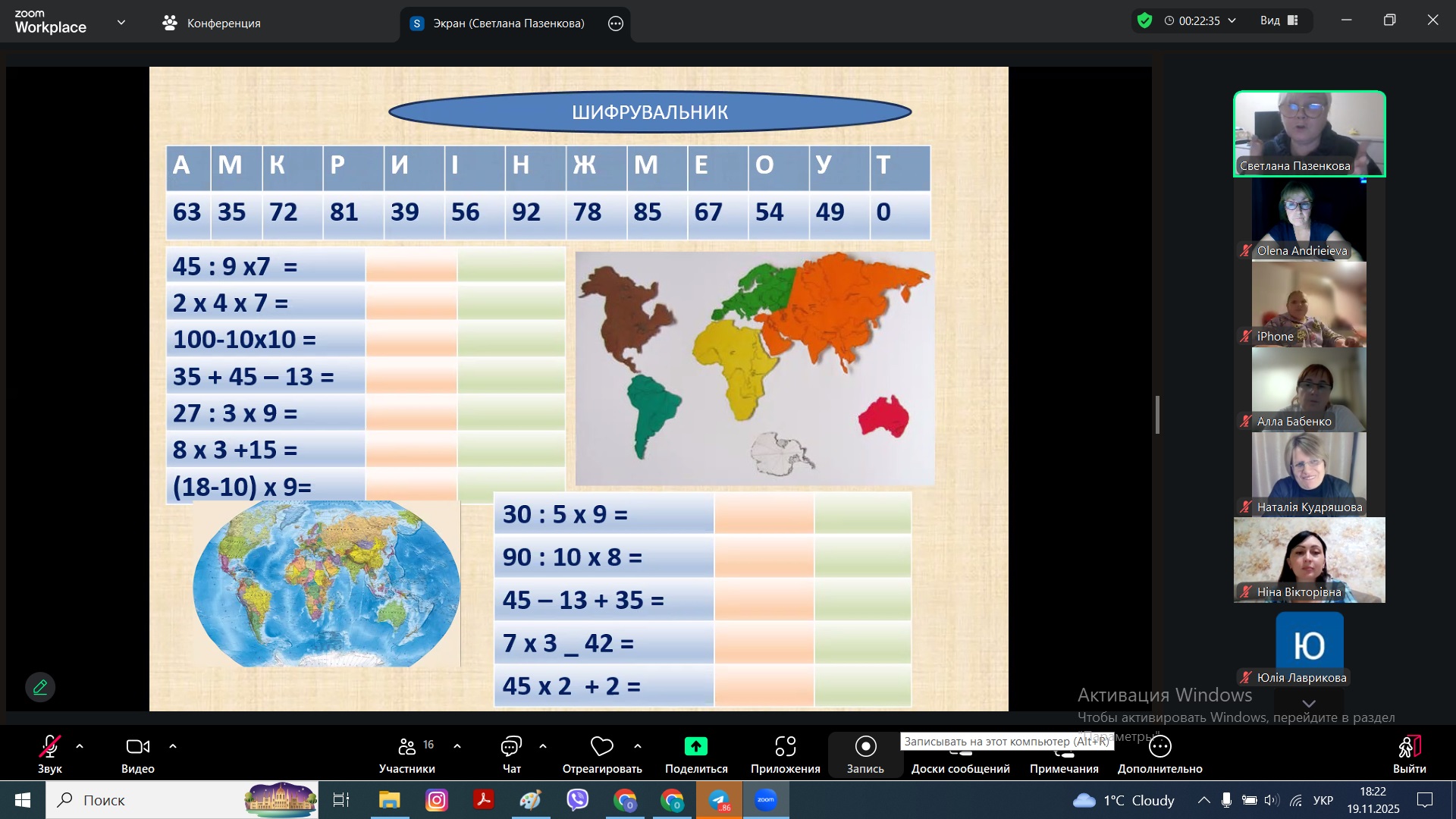Unmute the microphone (Звук)
1456x819 pixels.
pyautogui.click(x=50, y=747)
